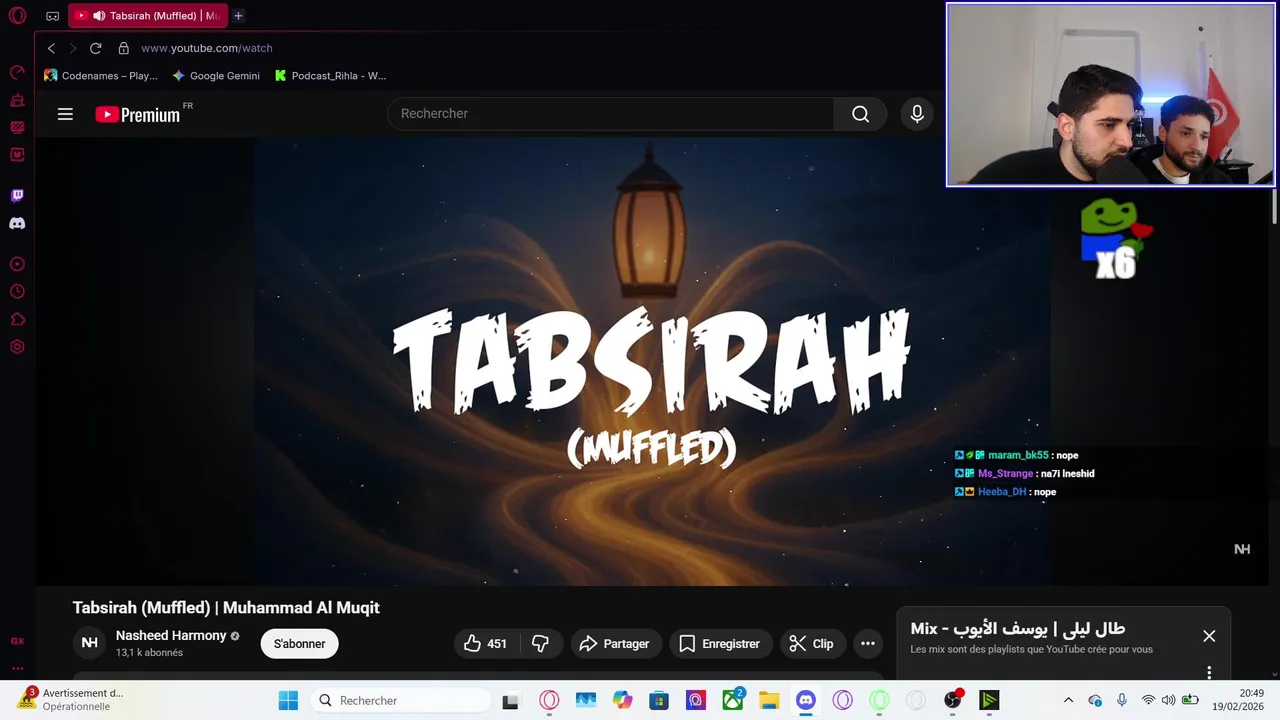
Task: Expand the system tray hidden icons chevron
Action: [x=1068, y=700]
